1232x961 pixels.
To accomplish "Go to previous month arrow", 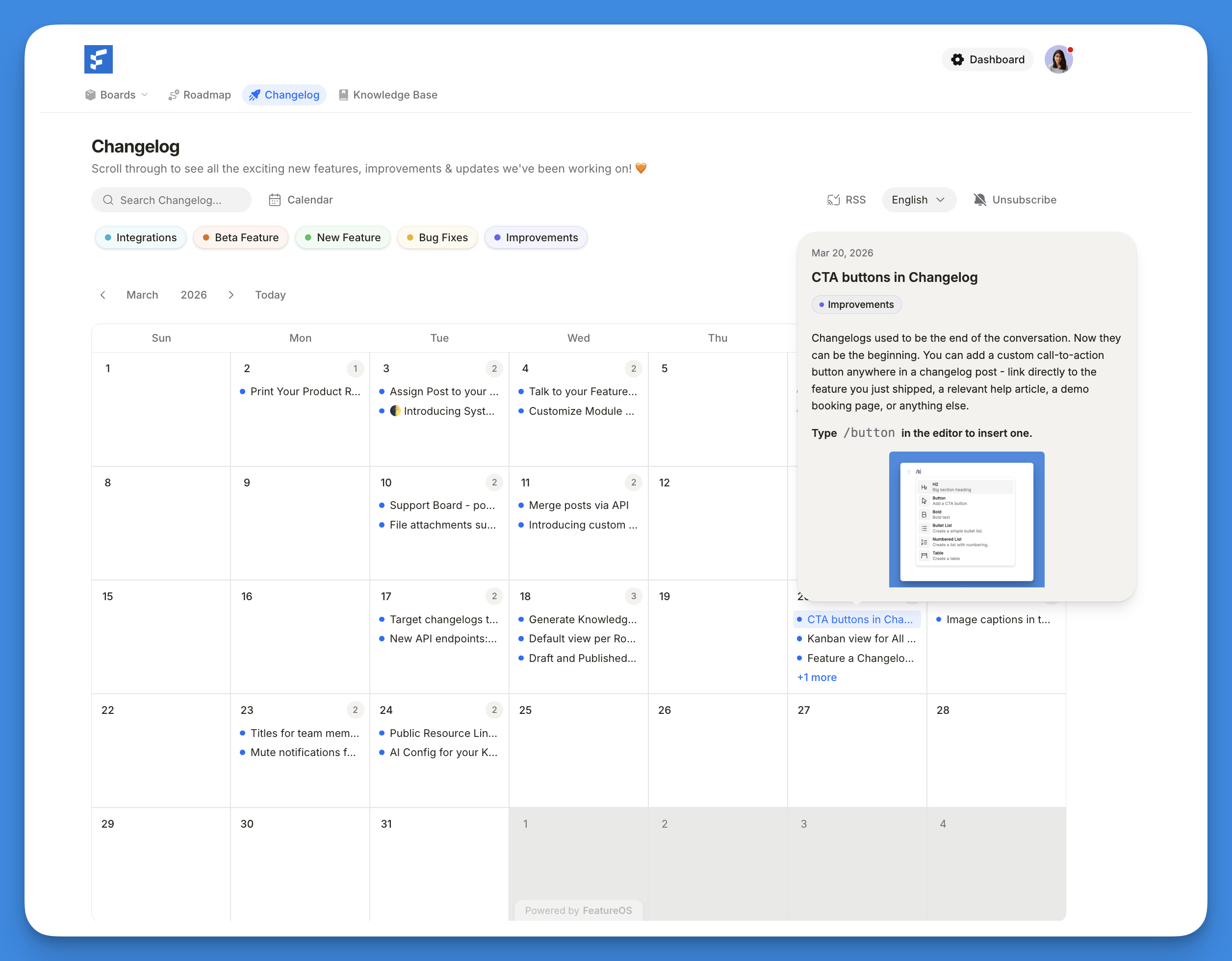I will (103, 295).
